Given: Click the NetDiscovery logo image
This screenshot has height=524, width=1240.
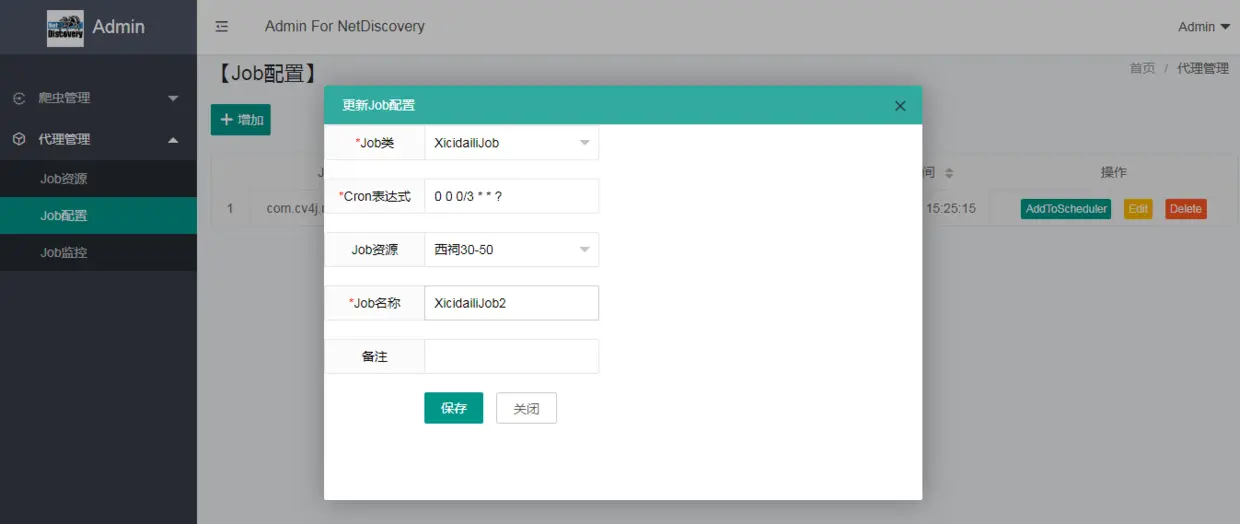Looking at the screenshot, I should click(65, 27).
